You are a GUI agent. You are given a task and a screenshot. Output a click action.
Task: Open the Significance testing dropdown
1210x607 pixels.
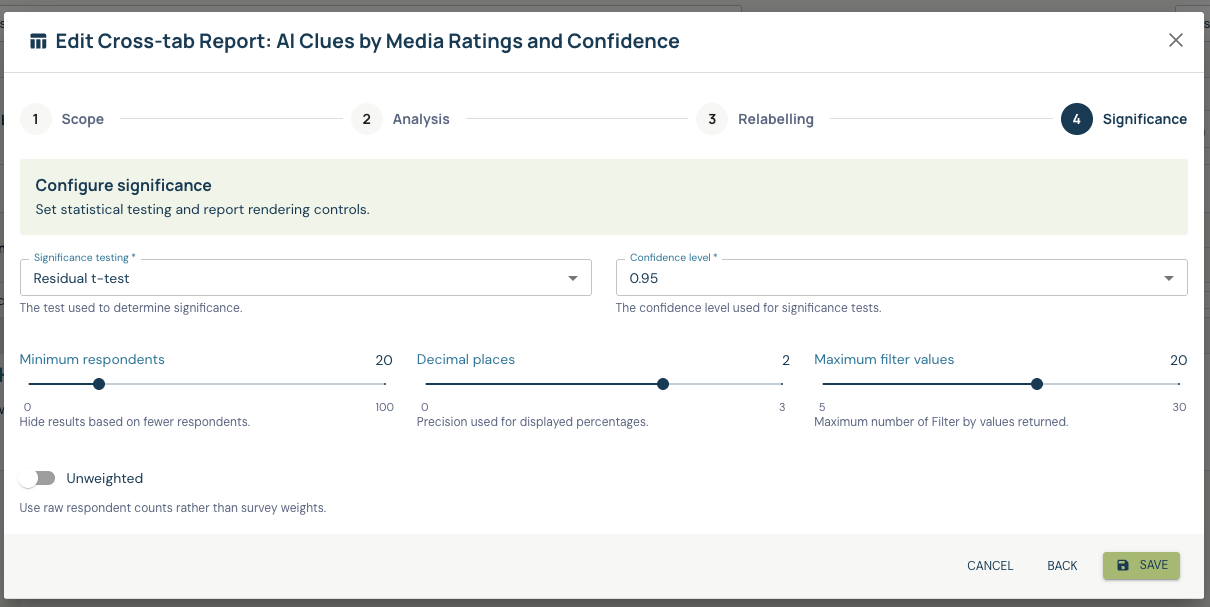point(306,278)
